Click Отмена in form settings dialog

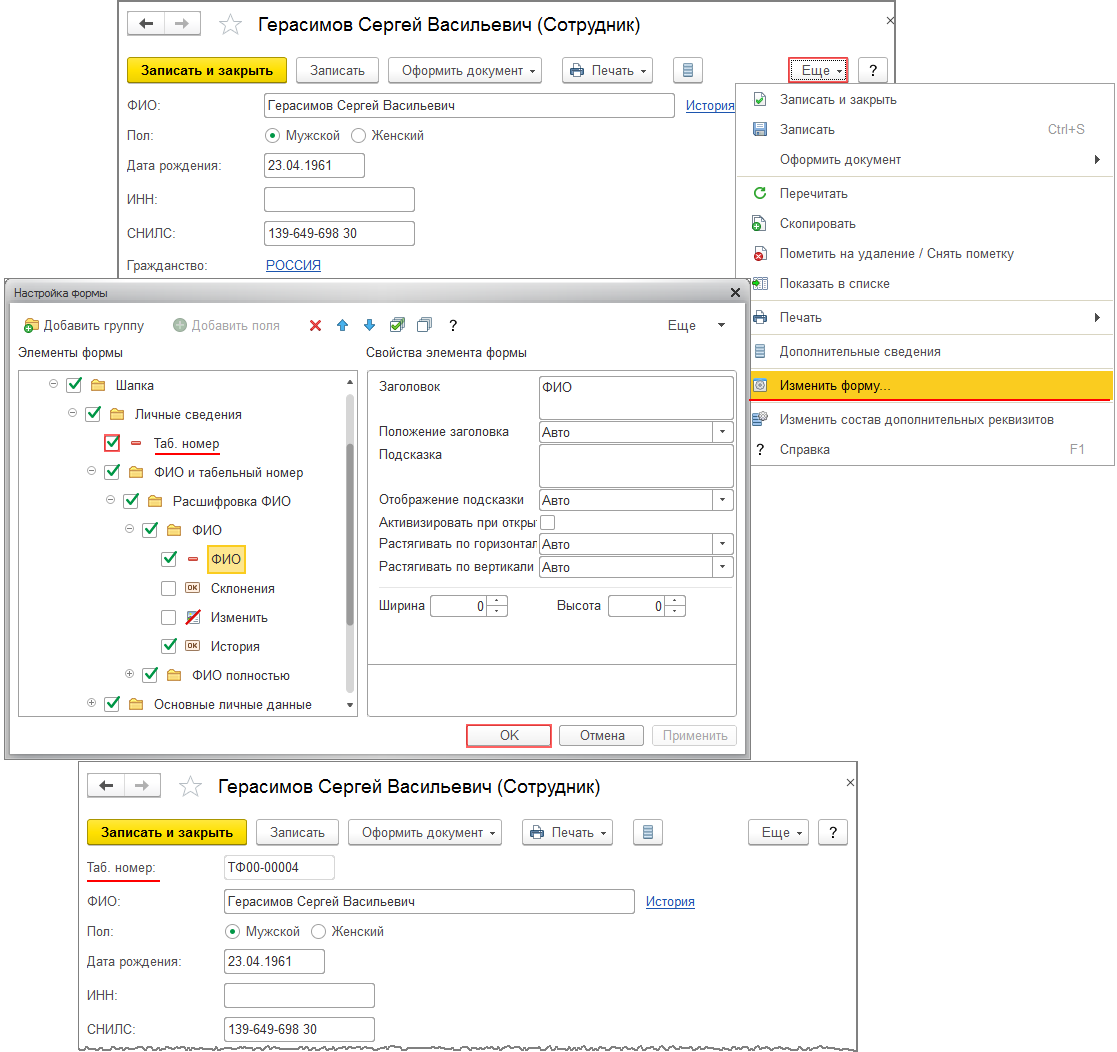(x=602, y=736)
